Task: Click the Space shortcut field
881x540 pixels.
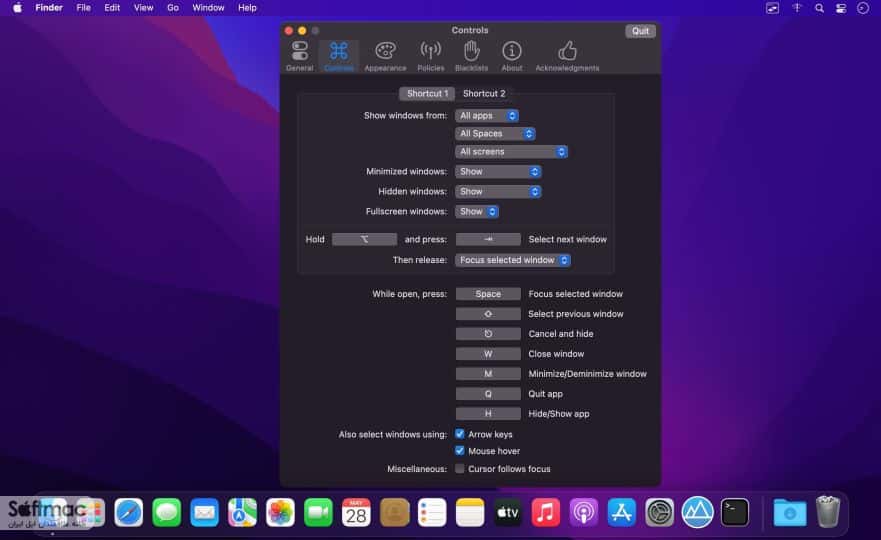Action: (x=488, y=294)
